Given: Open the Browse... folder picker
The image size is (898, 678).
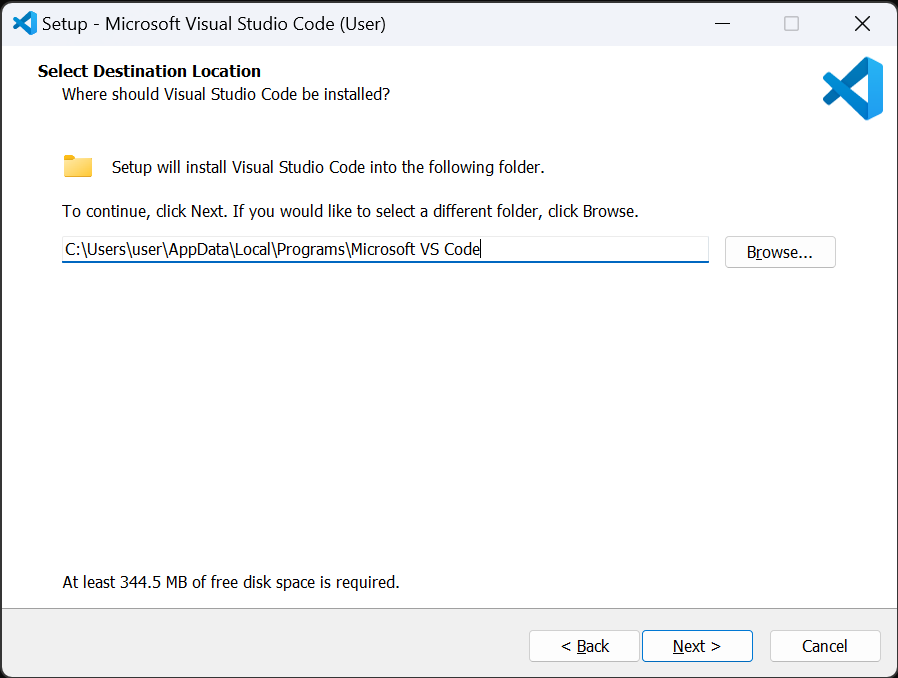Looking at the screenshot, I should [x=780, y=252].
